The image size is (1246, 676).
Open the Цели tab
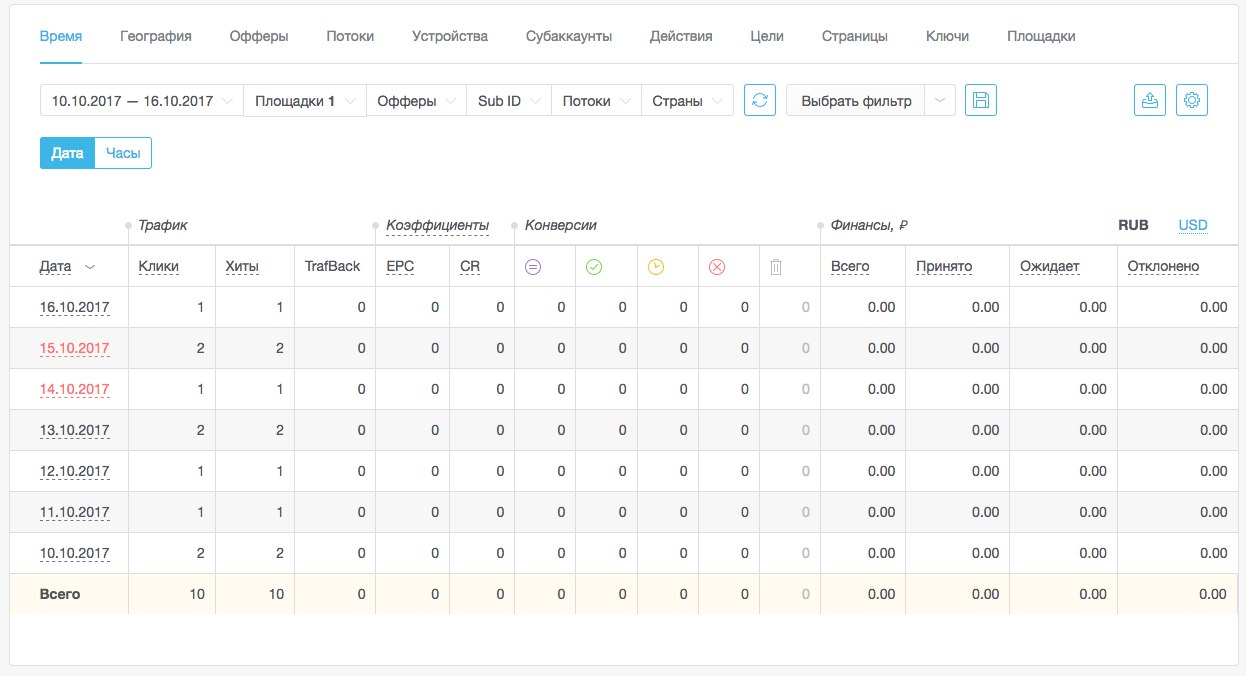[767, 36]
